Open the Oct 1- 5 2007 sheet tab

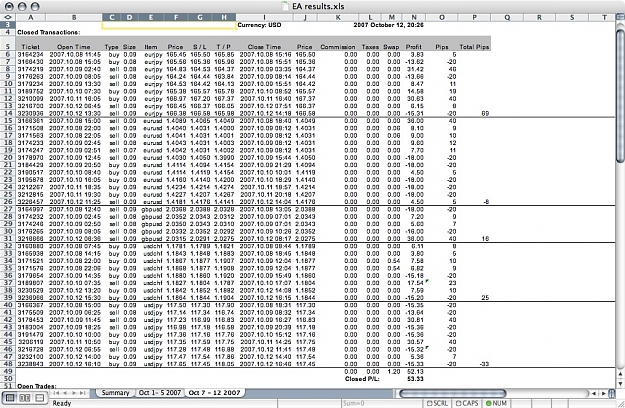click(x=159, y=392)
